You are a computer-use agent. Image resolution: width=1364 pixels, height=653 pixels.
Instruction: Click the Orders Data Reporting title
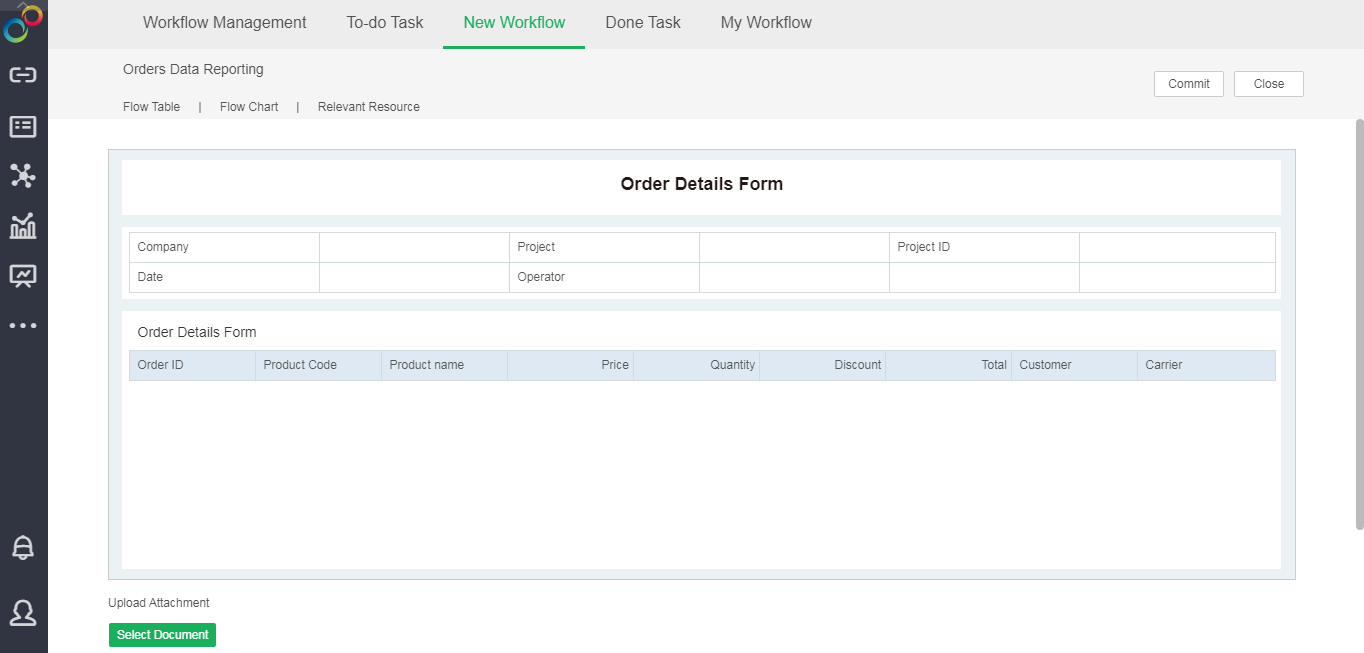point(193,69)
